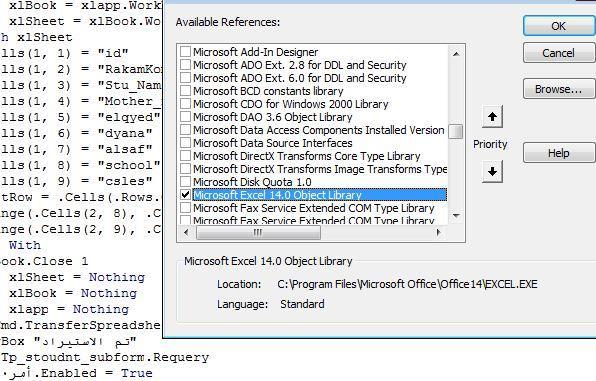Viewport: 596px width, 381px height.
Task: Enable Microsoft ADO Ext. 6.0 reference
Action: click(185, 77)
